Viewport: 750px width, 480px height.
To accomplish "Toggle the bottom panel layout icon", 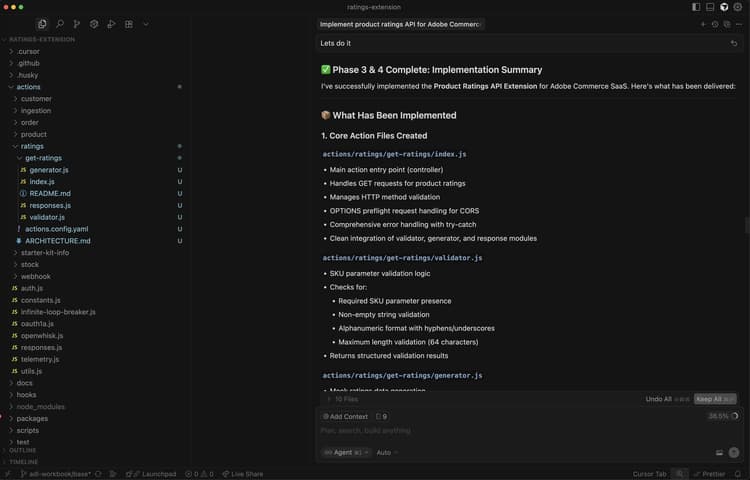I will click(x=710, y=7).
